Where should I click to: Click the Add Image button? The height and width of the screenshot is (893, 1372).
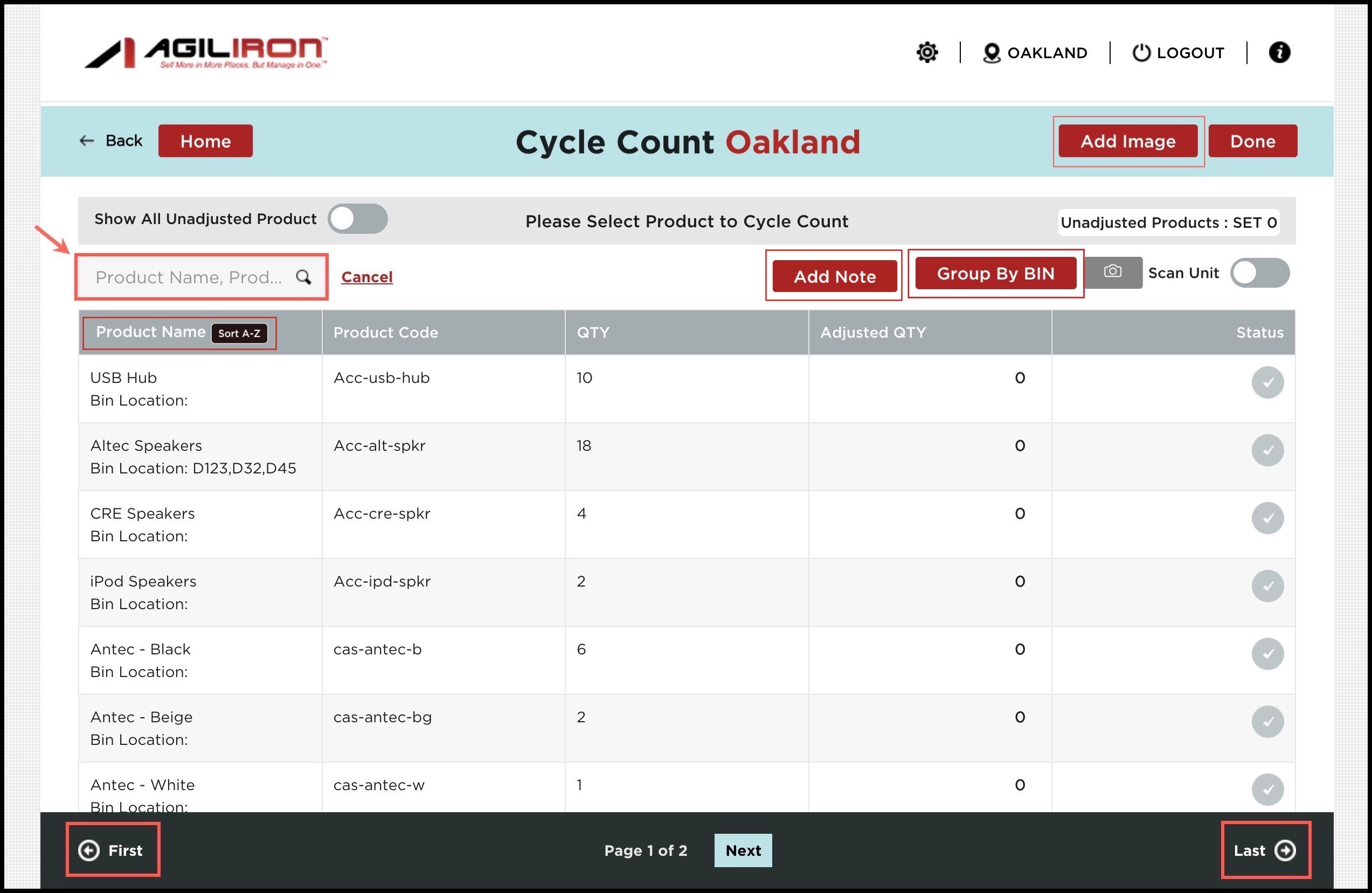[x=1127, y=141]
